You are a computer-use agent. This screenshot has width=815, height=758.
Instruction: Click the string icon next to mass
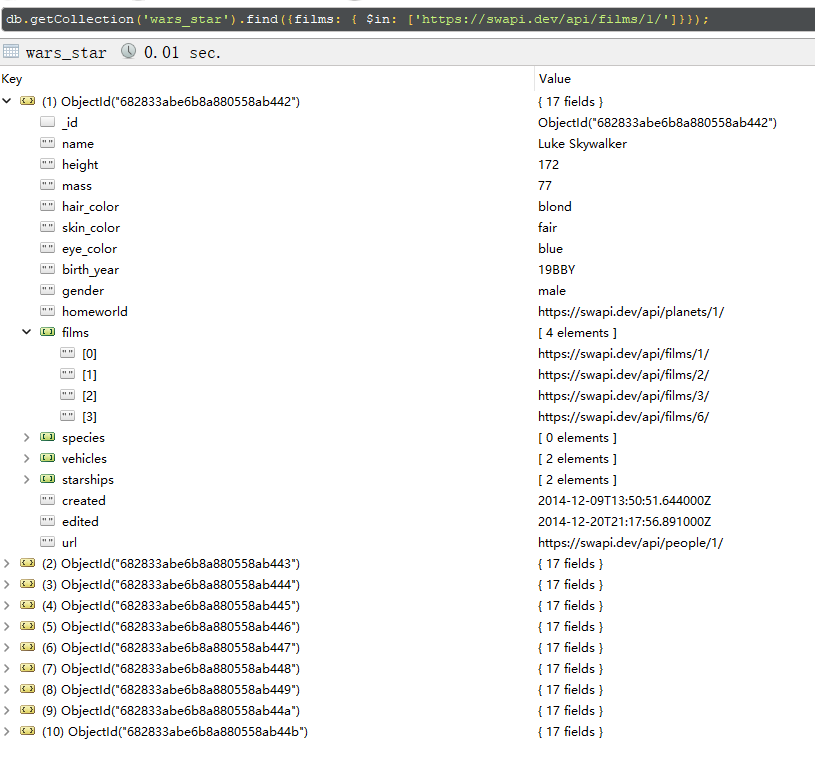pyautogui.click(x=47, y=185)
